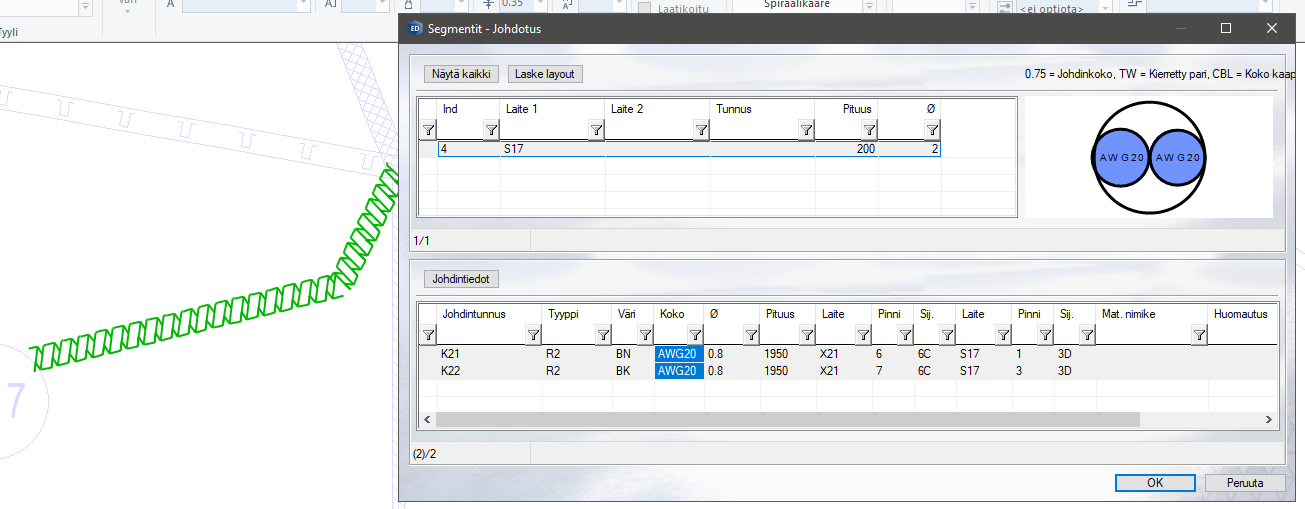Open the Spiraalikaare dropdown

pos(869,8)
